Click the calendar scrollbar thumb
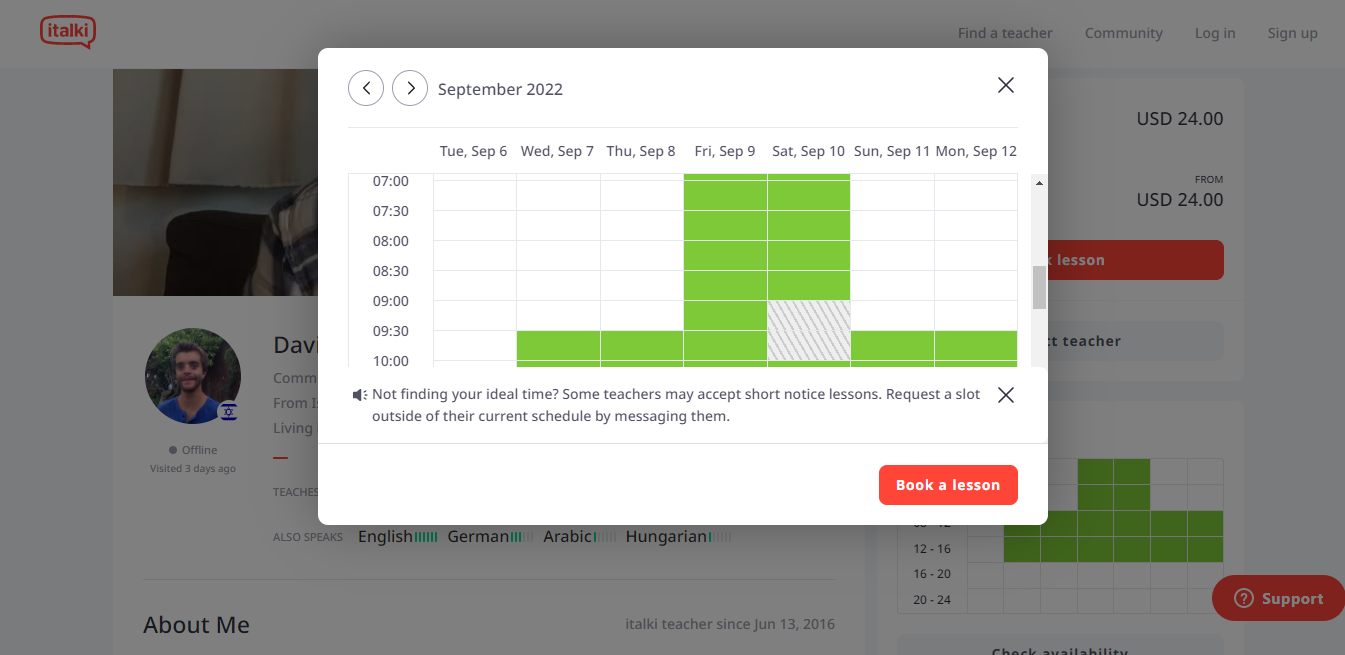Screen dimensions: 1345x655 [x=1039, y=288]
